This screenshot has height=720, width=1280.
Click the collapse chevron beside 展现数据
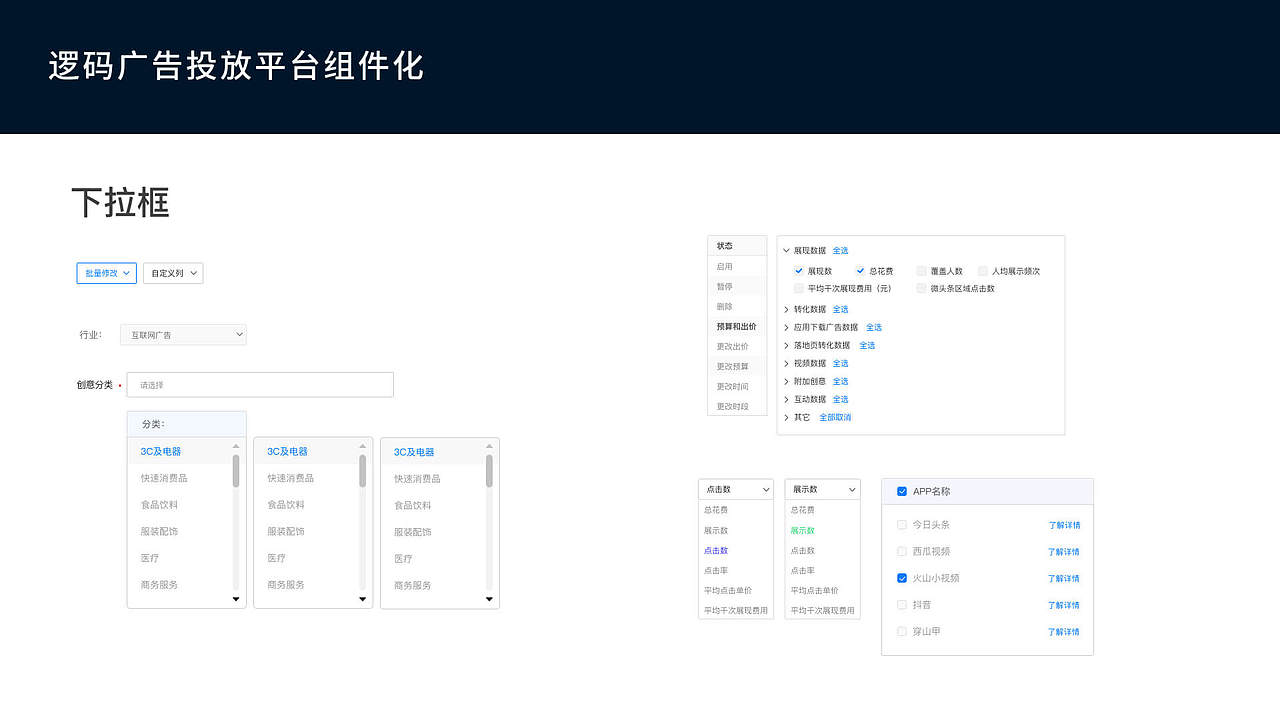(787, 250)
